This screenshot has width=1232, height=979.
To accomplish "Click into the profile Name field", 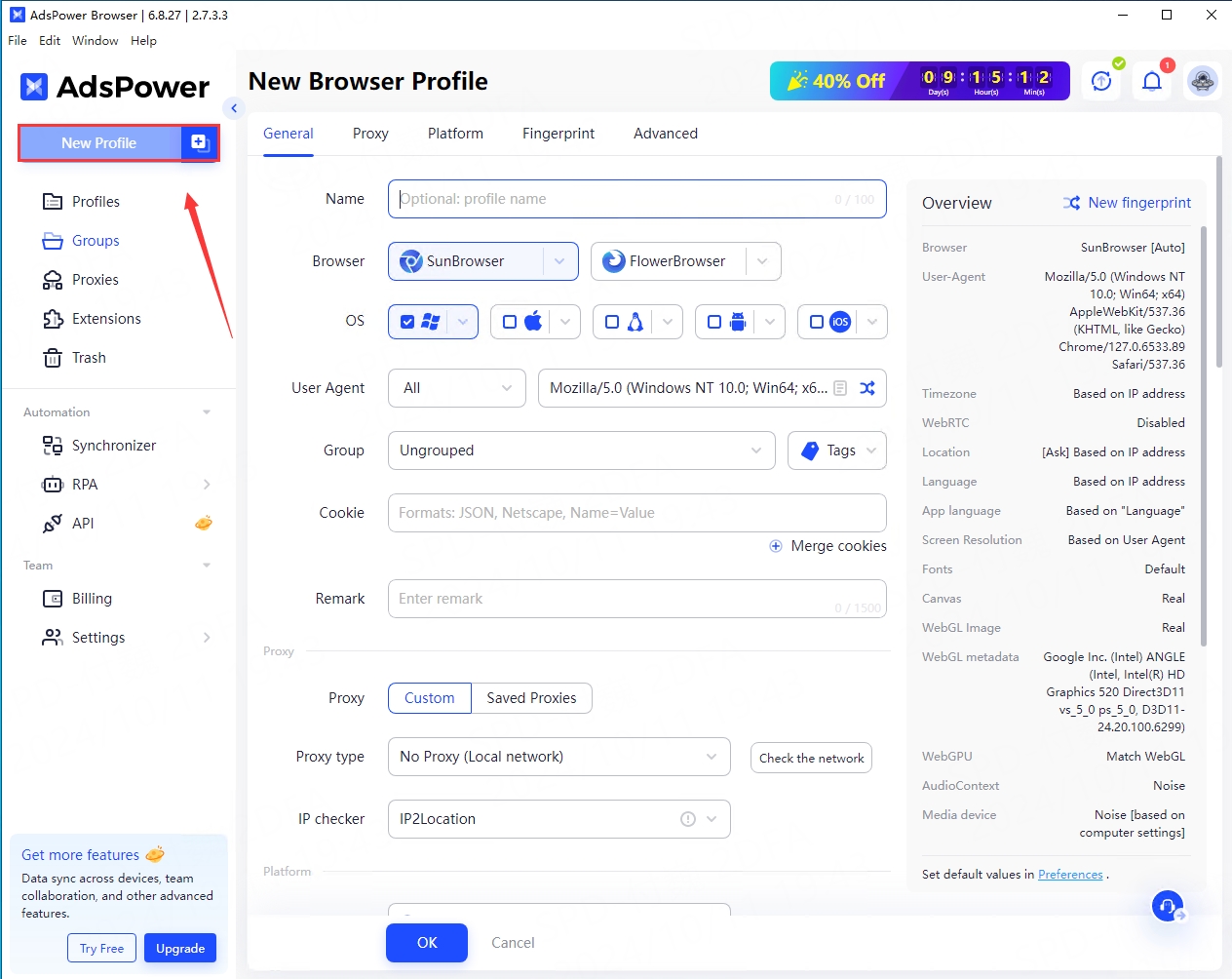I will tap(614, 199).
